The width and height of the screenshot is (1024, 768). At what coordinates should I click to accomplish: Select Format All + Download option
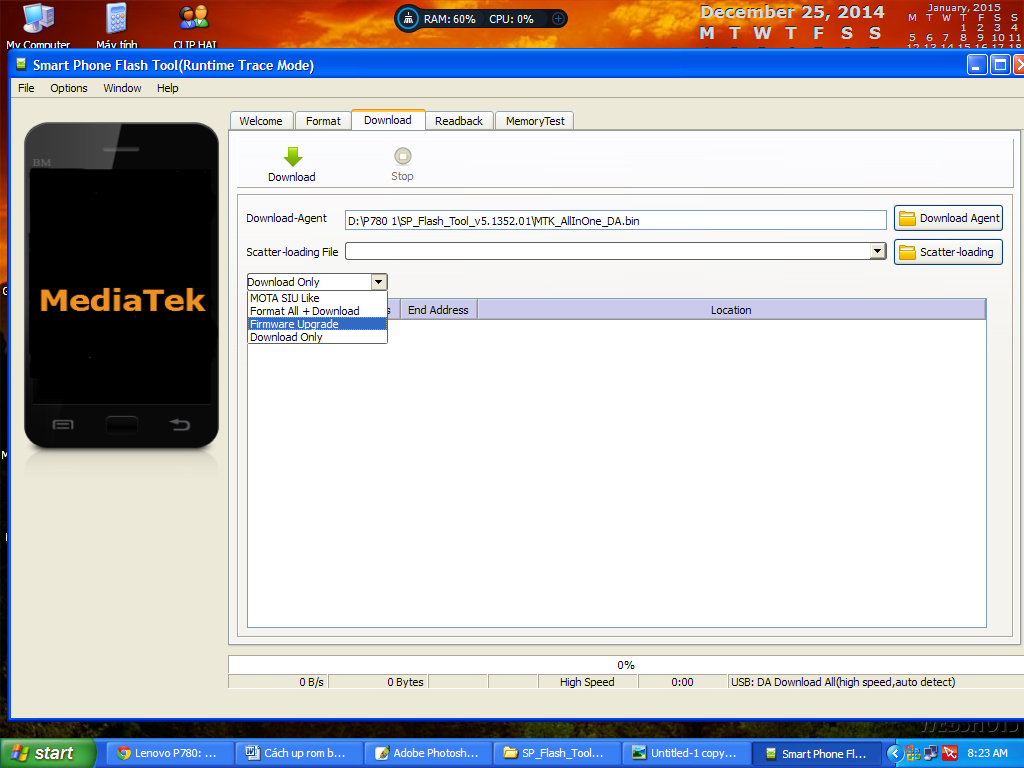(x=317, y=311)
